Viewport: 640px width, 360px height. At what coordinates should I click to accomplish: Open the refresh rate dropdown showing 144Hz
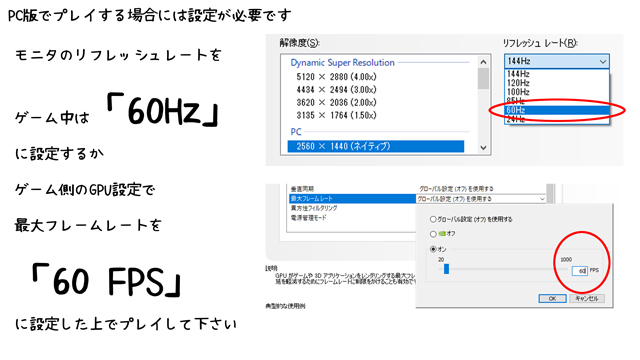click(557, 61)
